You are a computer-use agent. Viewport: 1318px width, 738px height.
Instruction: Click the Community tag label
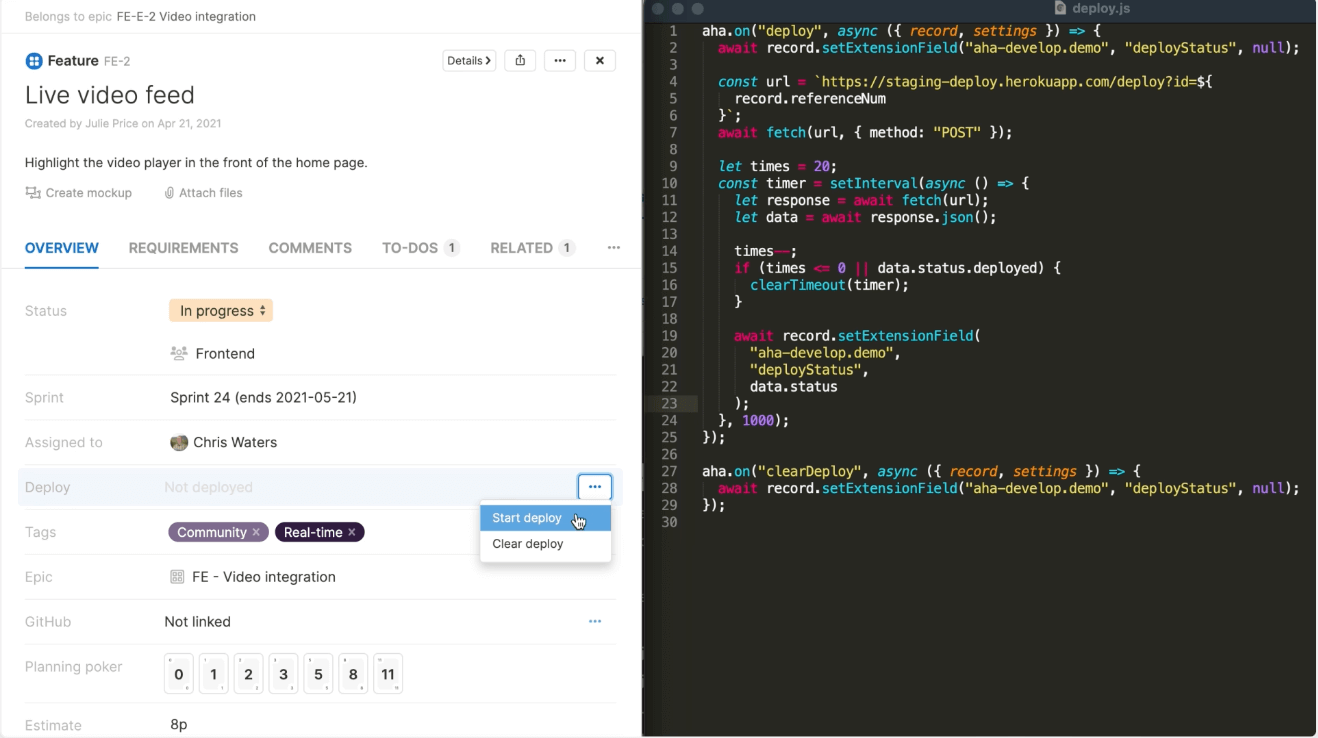pyautogui.click(x=212, y=533)
